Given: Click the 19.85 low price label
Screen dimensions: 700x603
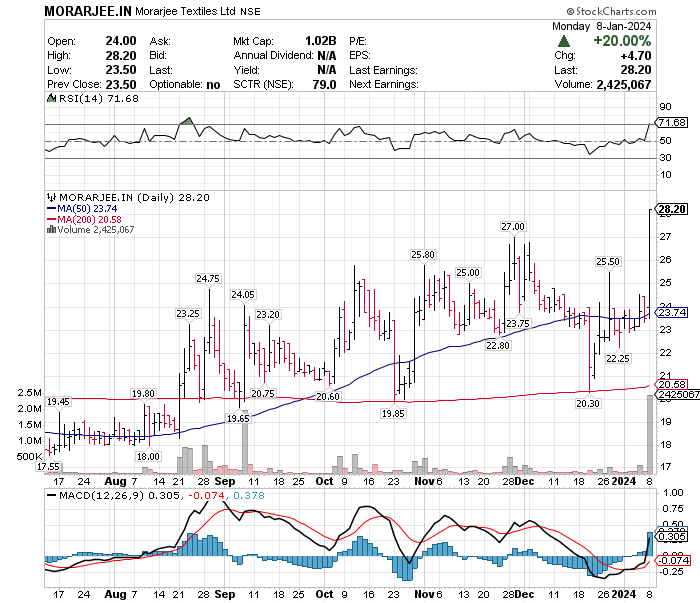Looking at the screenshot, I should (x=393, y=413).
